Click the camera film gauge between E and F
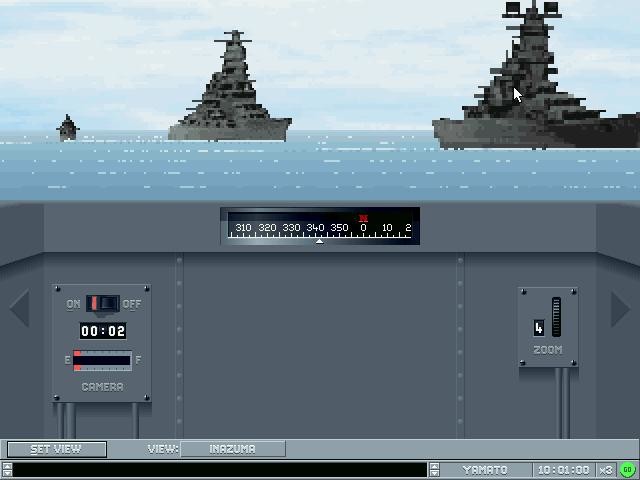The height and width of the screenshot is (480, 640). point(102,360)
